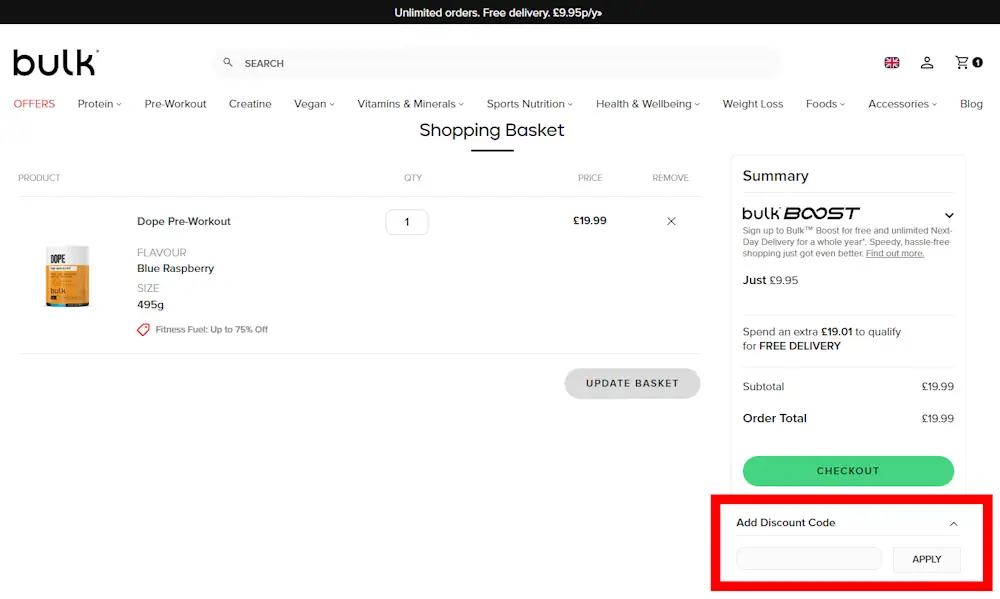Click the Update Basket button
The height and width of the screenshot is (599, 1000).
click(632, 383)
